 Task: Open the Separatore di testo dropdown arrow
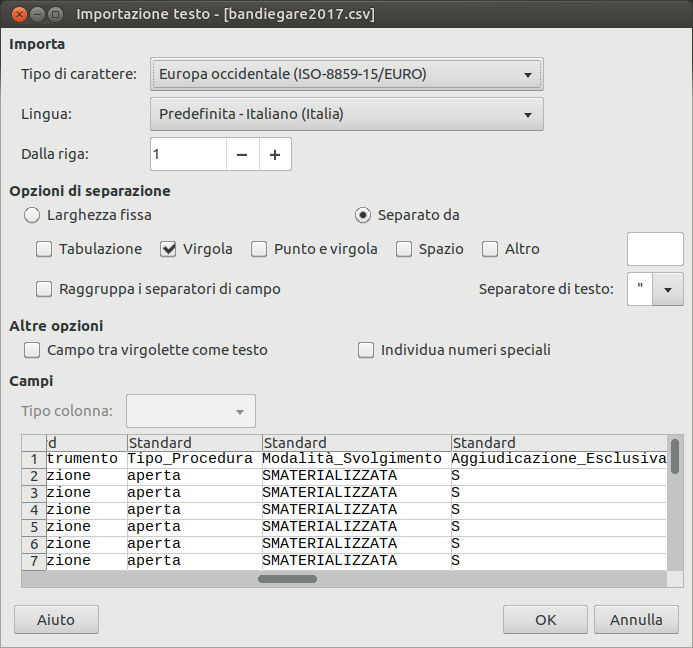(668, 289)
